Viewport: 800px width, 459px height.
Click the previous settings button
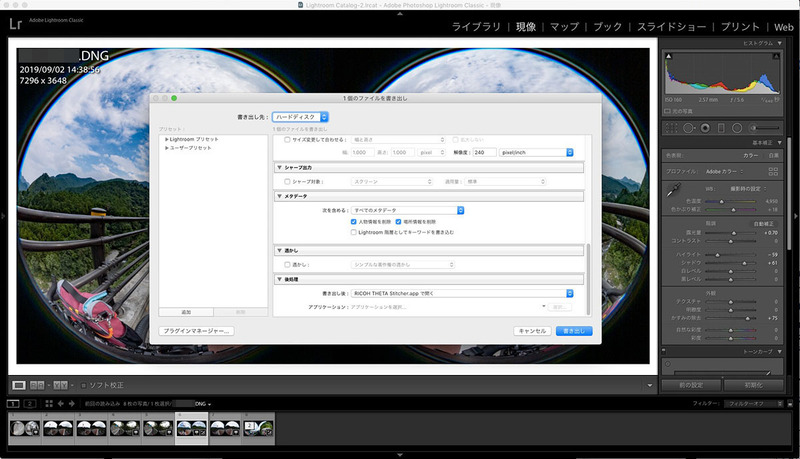pos(691,385)
